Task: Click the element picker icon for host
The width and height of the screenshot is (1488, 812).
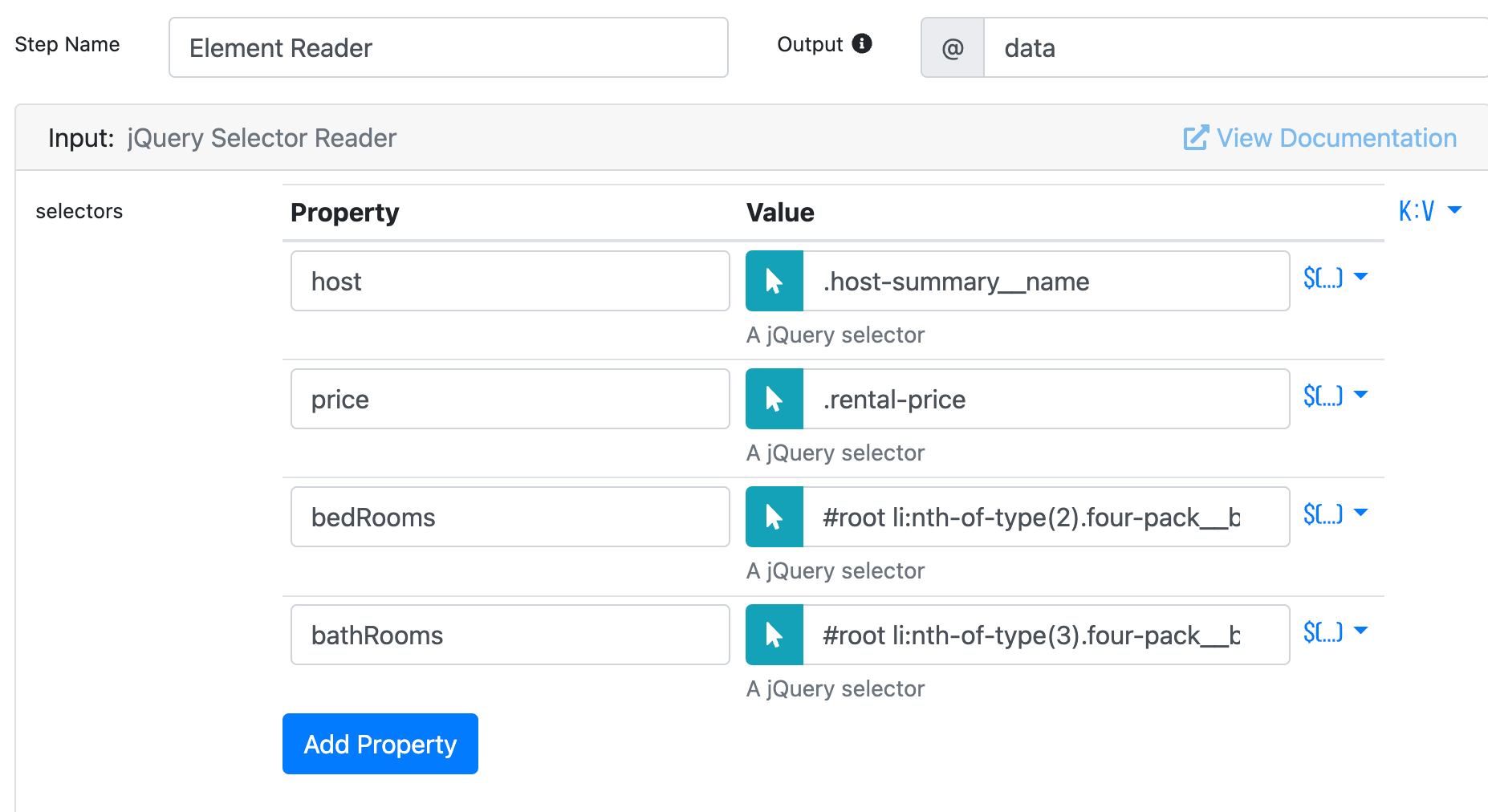Action: coord(774,281)
